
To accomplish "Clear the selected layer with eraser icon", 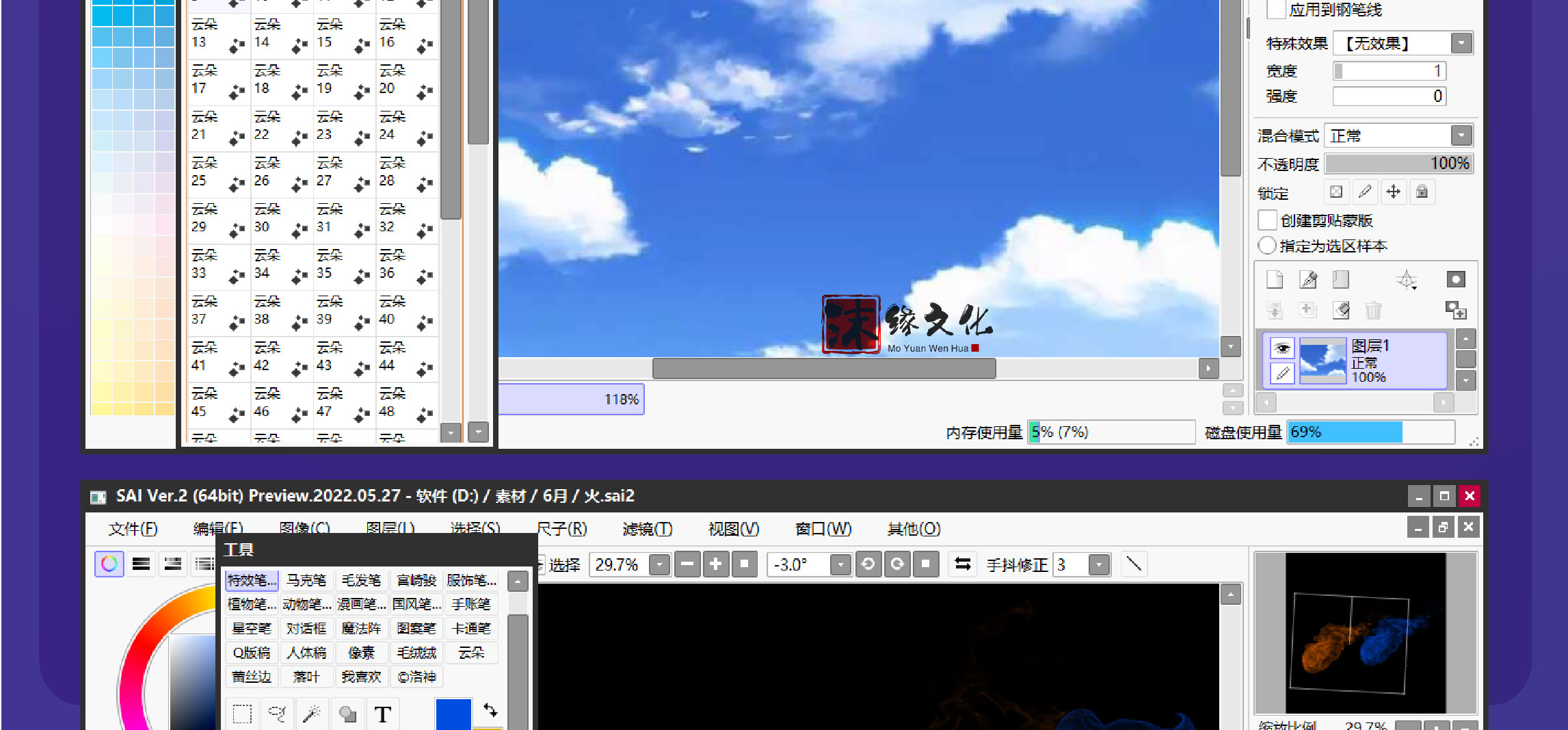I will click(x=1341, y=311).
